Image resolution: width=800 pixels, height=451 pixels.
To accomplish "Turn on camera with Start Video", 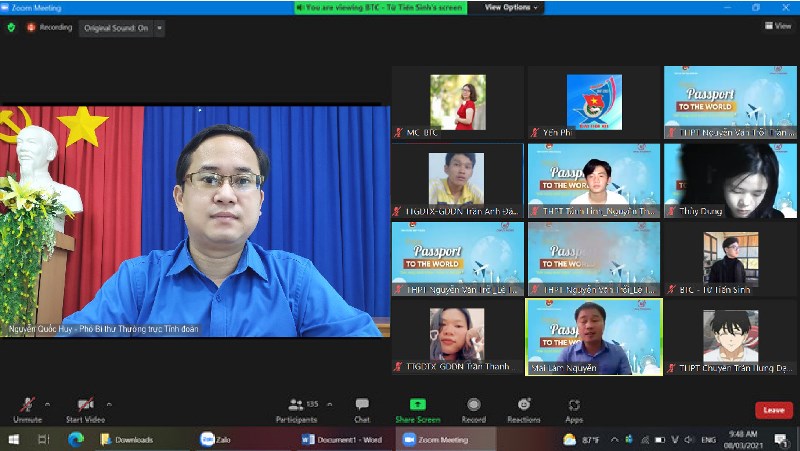I will tap(86, 405).
